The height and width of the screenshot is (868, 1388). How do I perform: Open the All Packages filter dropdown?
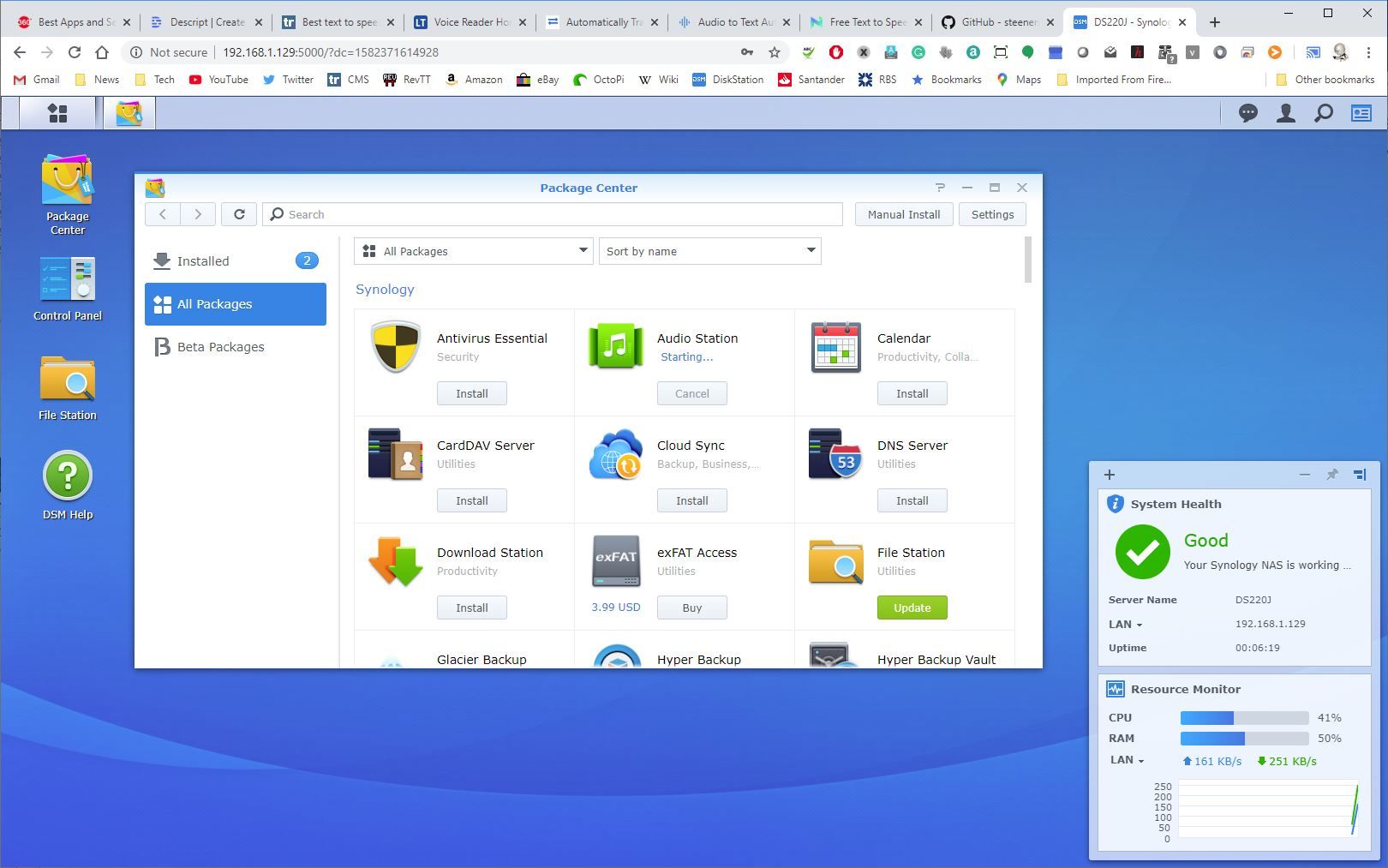coord(474,251)
